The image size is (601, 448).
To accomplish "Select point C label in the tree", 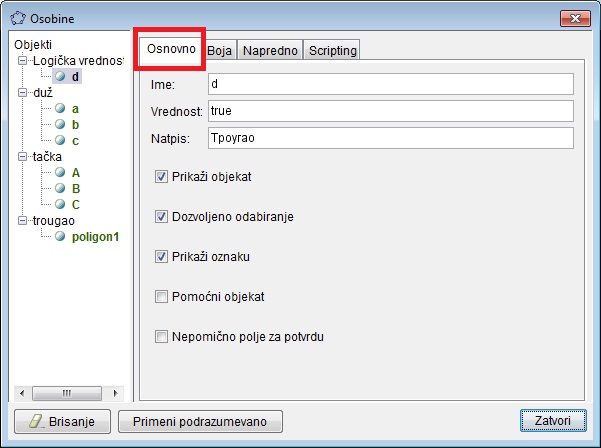I will [x=76, y=205].
